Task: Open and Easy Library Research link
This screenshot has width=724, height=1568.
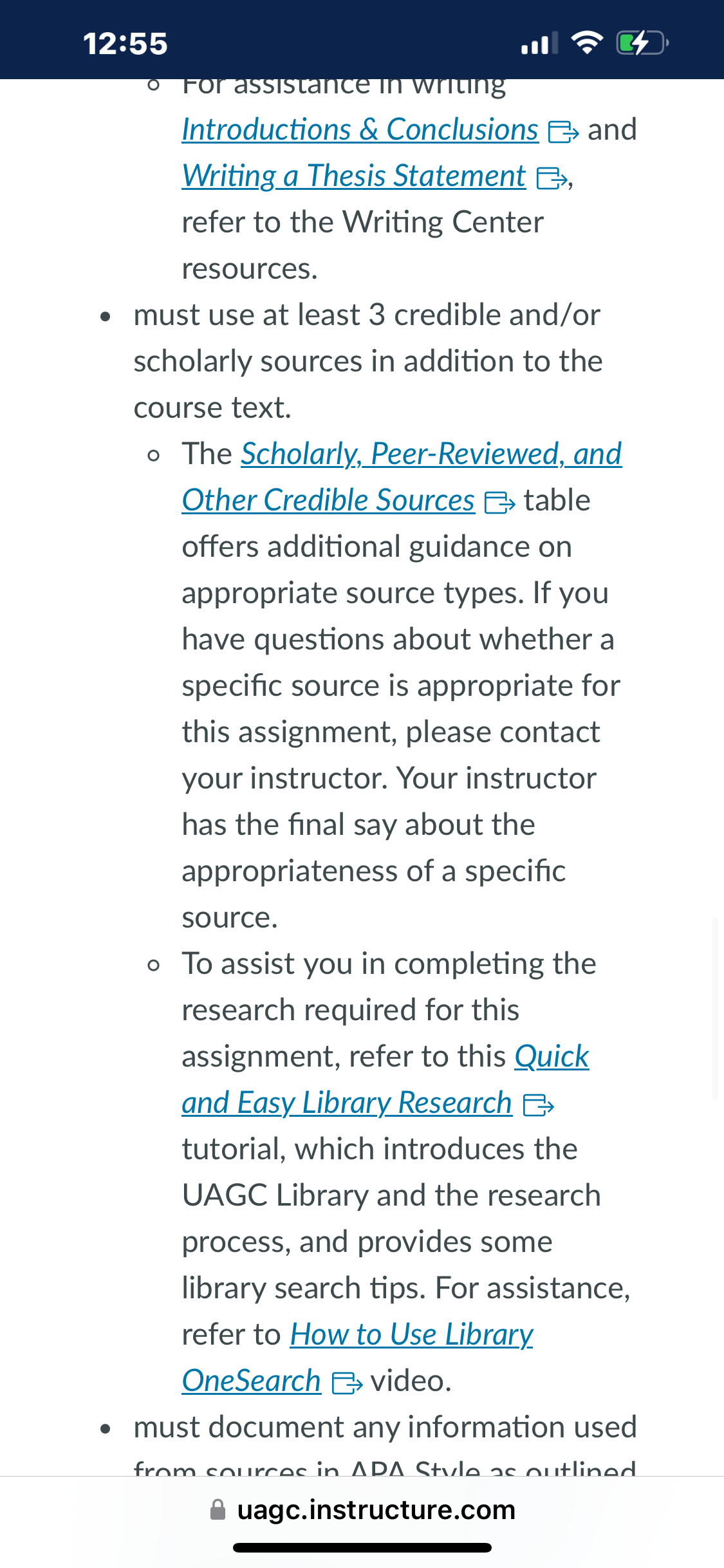Action: point(347,1103)
